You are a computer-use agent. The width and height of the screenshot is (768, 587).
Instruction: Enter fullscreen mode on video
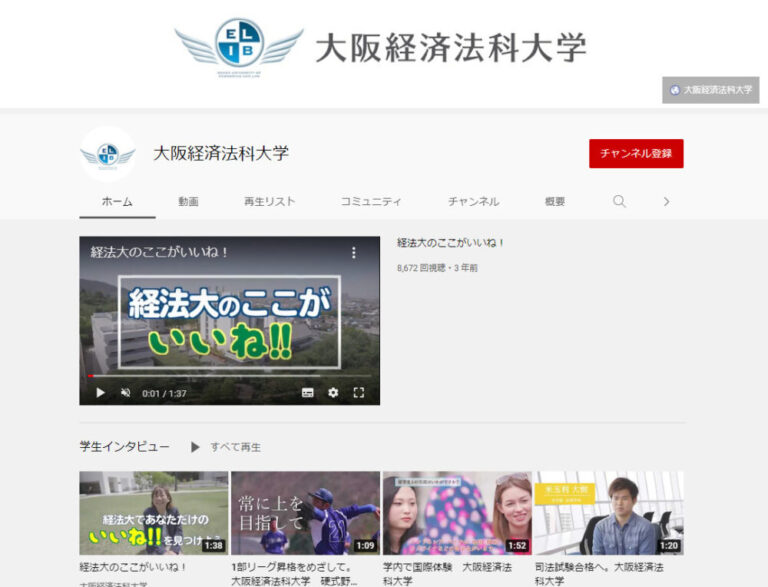(358, 393)
